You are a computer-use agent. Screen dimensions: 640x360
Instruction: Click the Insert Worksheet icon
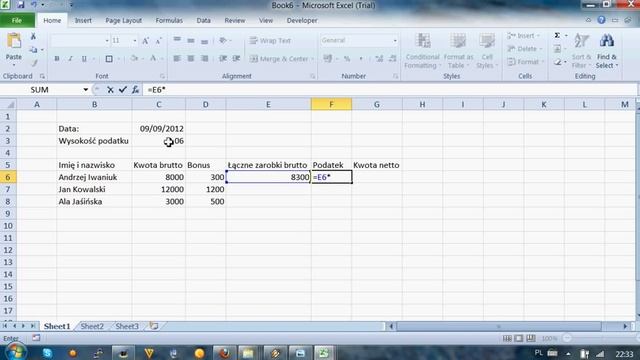[x=154, y=326]
